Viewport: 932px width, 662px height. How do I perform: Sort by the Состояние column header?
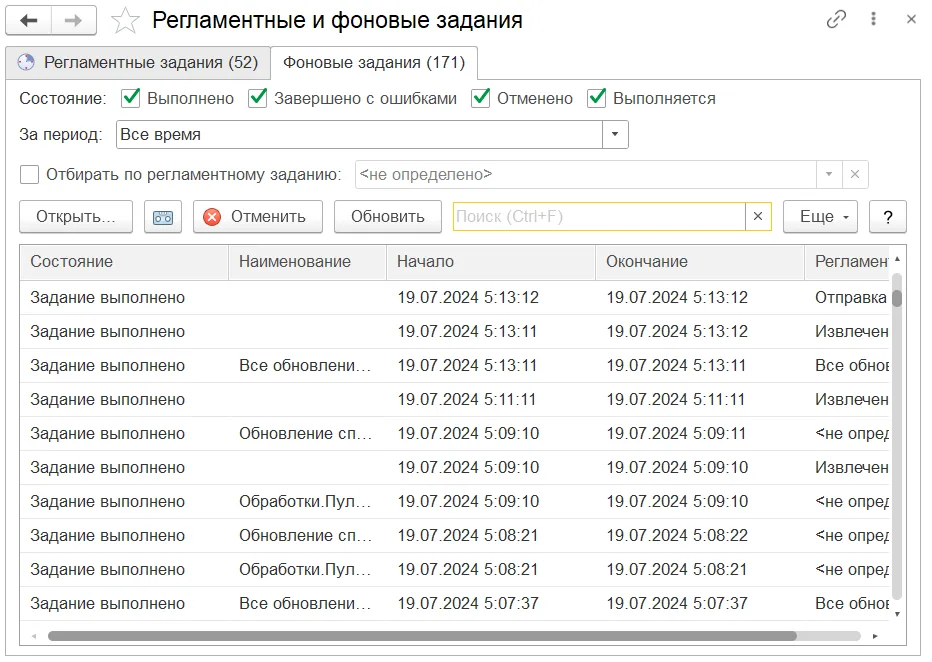pyautogui.click(x=124, y=262)
